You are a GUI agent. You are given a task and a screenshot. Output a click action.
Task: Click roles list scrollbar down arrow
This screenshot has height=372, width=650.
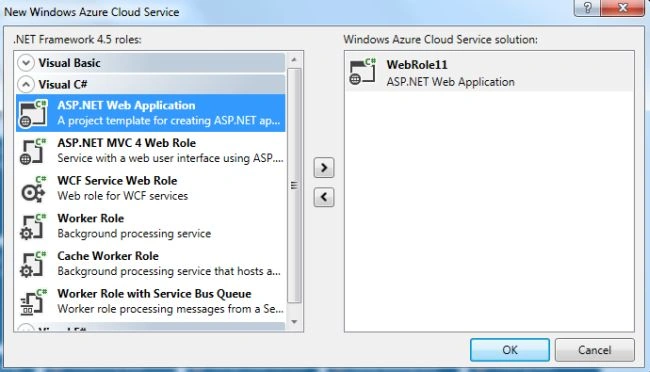(x=294, y=322)
